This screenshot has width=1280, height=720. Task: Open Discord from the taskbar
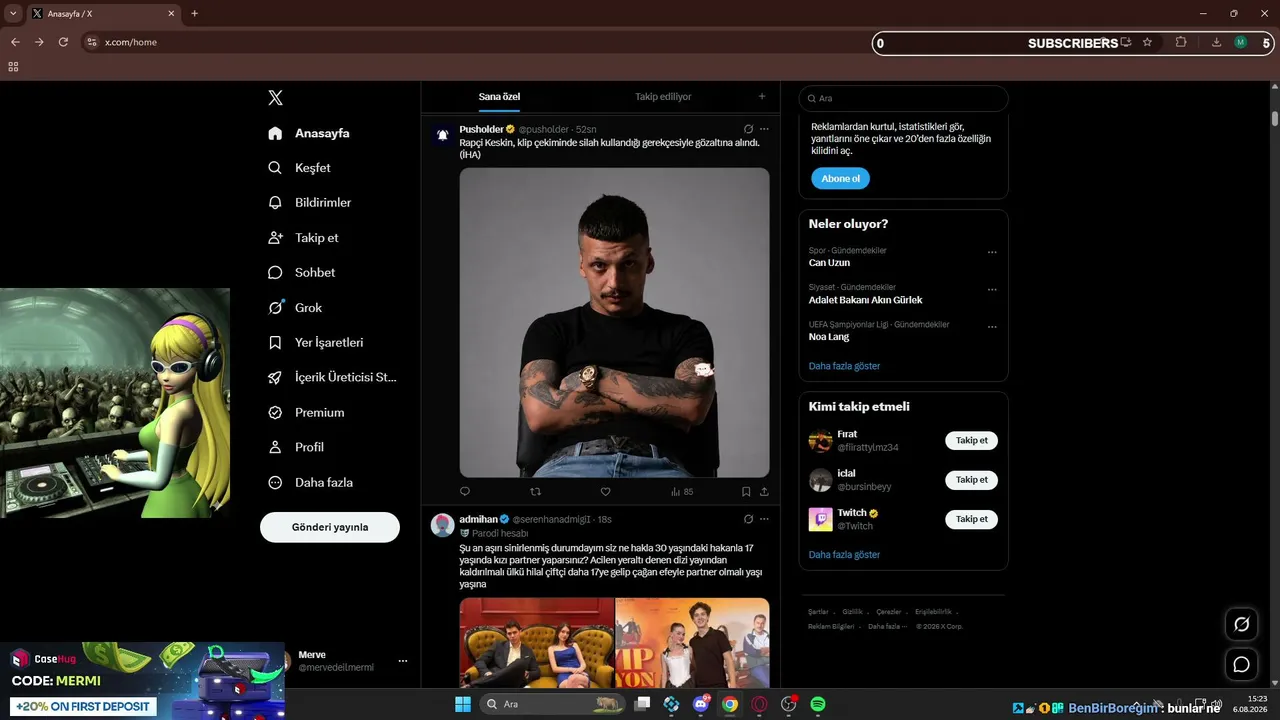point(701,704)
